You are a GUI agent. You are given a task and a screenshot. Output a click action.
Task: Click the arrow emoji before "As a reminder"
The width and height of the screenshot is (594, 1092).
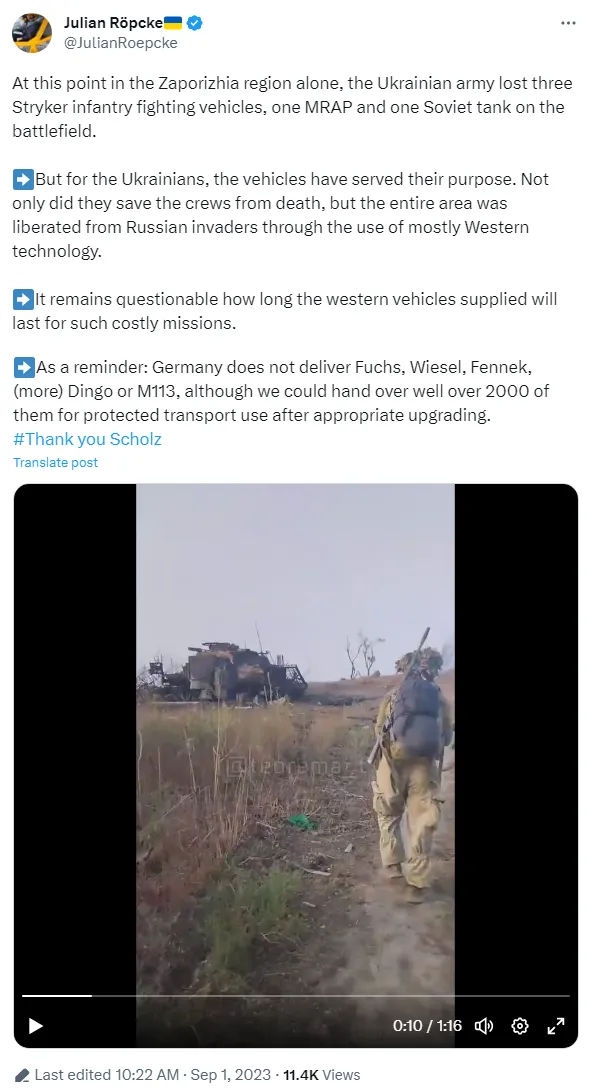pyautogui.click(x=24, y=367)
